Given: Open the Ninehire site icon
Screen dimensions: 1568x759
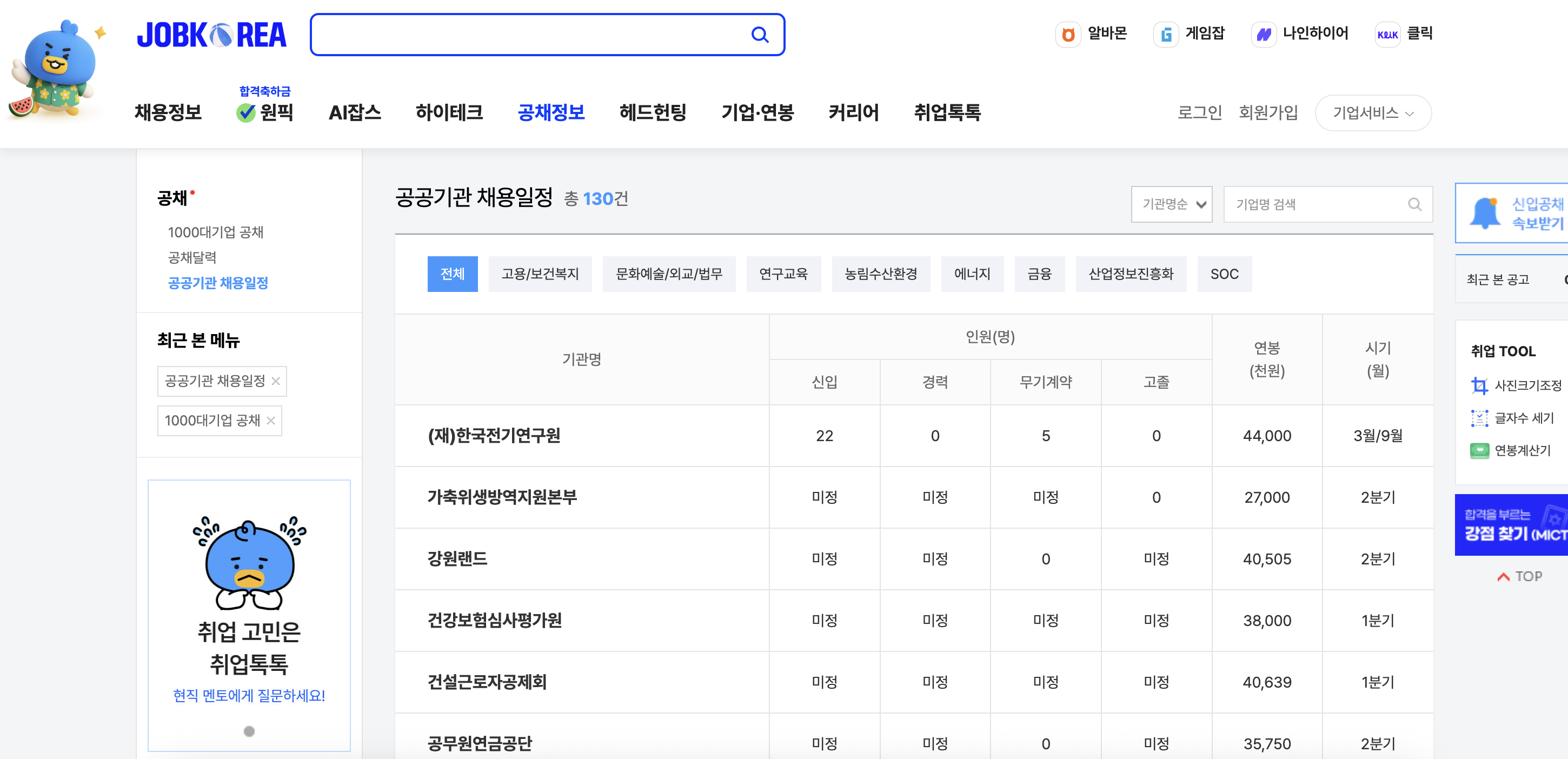Looking at the screenshot, I should tap(1264, 34).
